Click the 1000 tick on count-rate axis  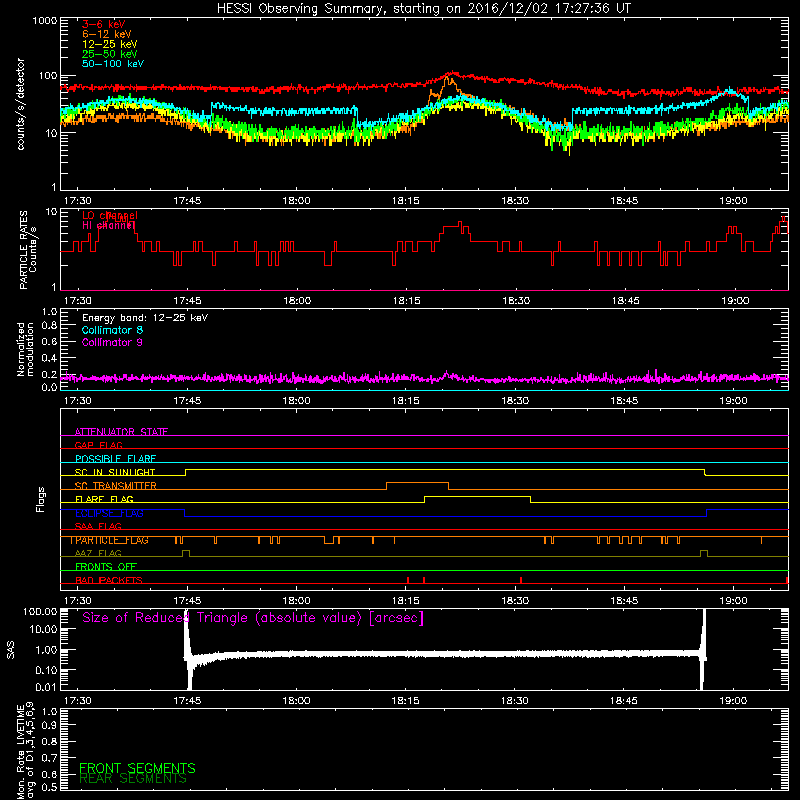coord(44,21)
